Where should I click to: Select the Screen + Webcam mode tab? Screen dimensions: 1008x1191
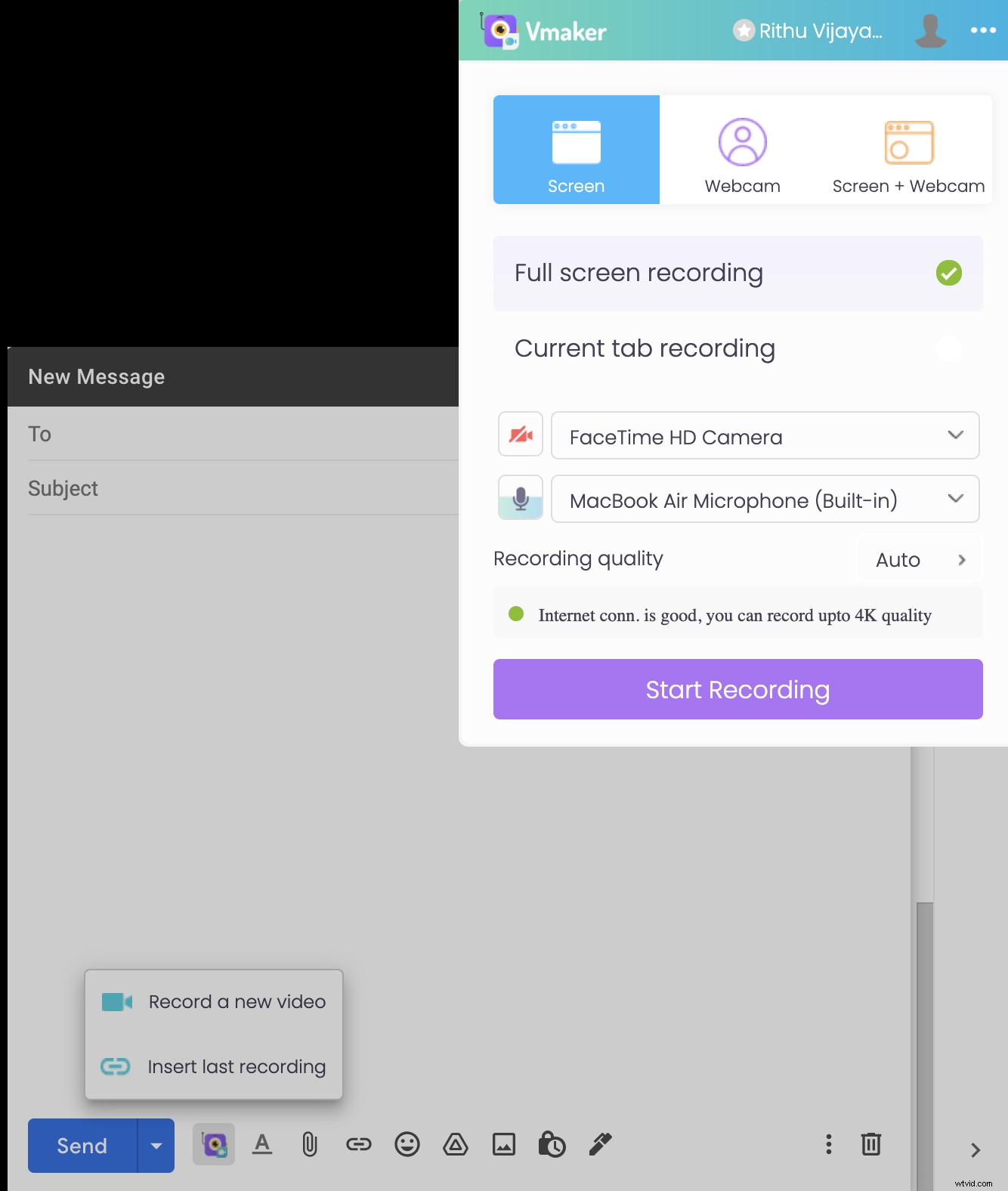click(909, 150)
